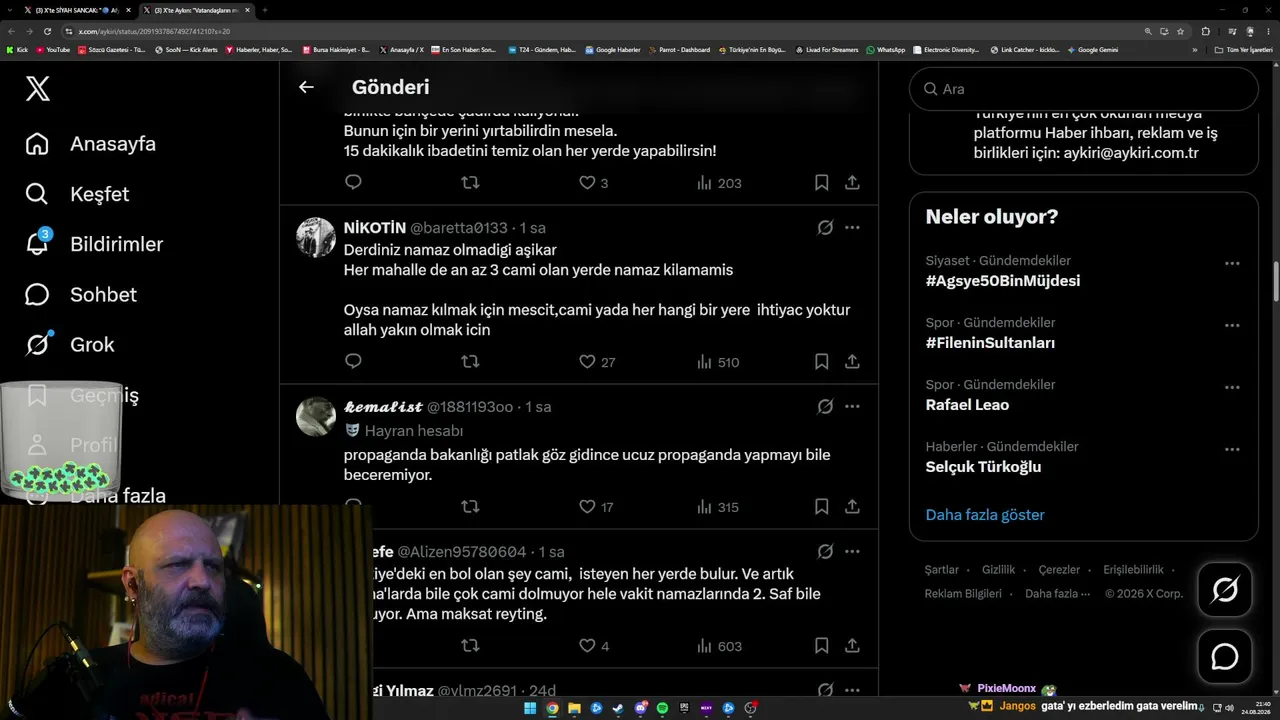Screen dimensions: 1280x720
Task: Click the X logo in the sidebar
Action: (37, 89)
